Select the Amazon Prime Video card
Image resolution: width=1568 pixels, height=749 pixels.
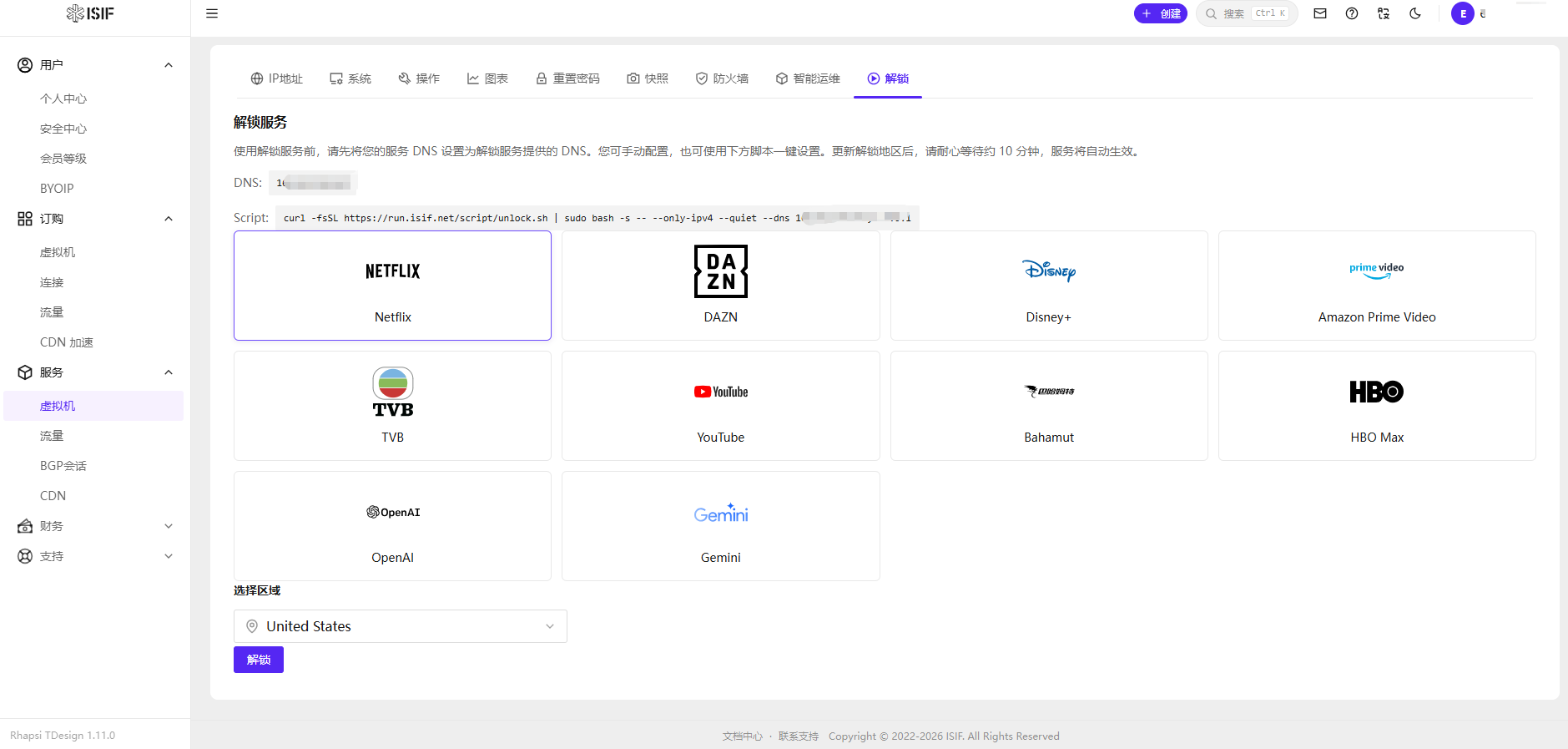pos(1377,286)
